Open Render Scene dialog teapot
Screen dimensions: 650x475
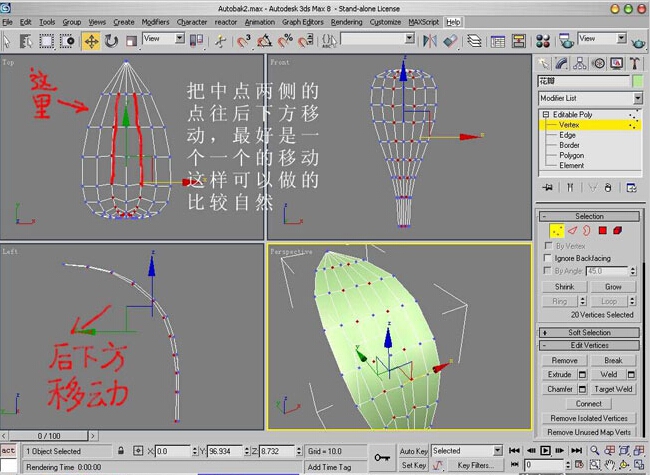(x=566, y=41)
